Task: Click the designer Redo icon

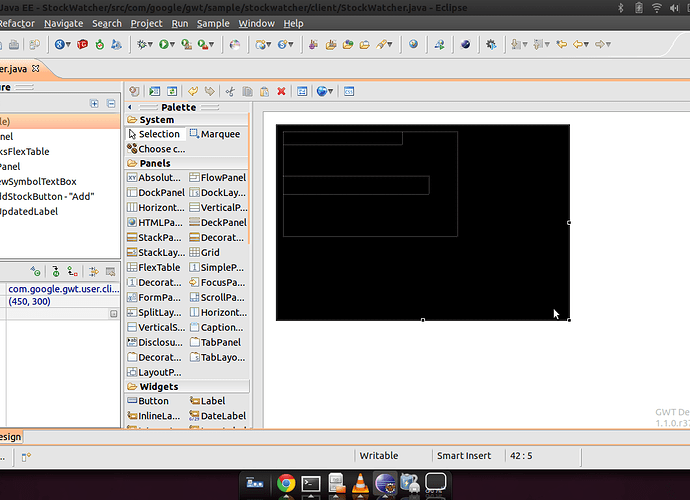Action: point(209,91)
